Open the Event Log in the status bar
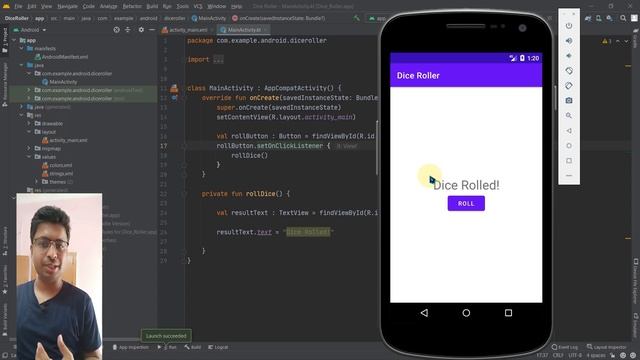Screen dimensions: 640x360 click(x=565, y=347)
